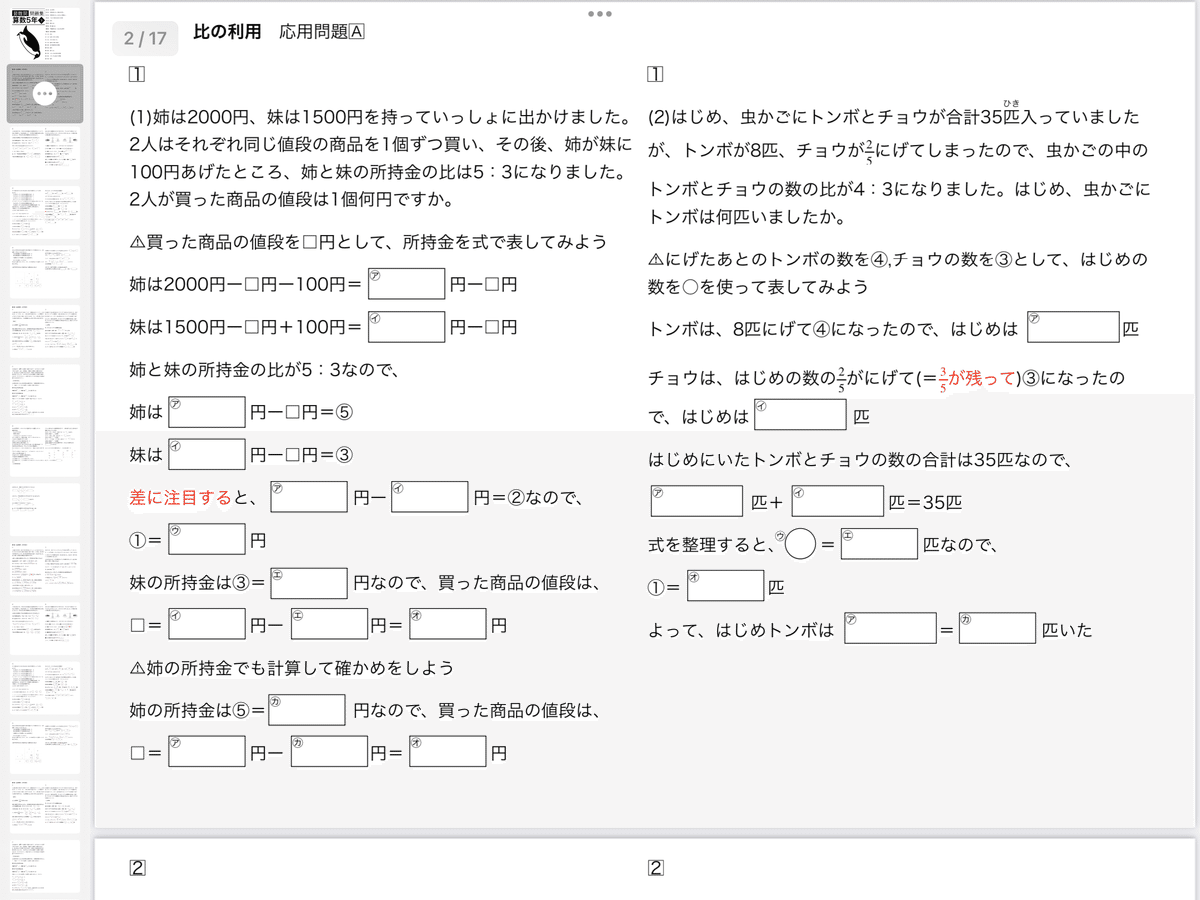Screen dimensions: 1200x900
Task: Click the subtitle 応用問題A
Action: point(322,32)
